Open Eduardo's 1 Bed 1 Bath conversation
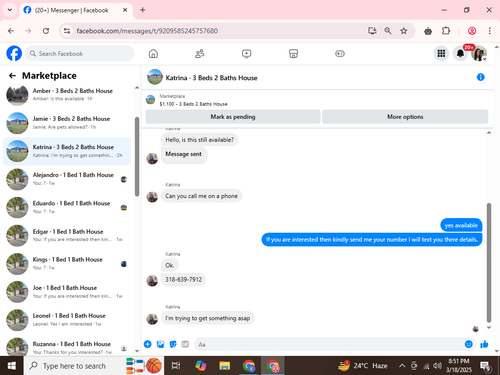This screenshot has height=375, width=500. [67, 207]
